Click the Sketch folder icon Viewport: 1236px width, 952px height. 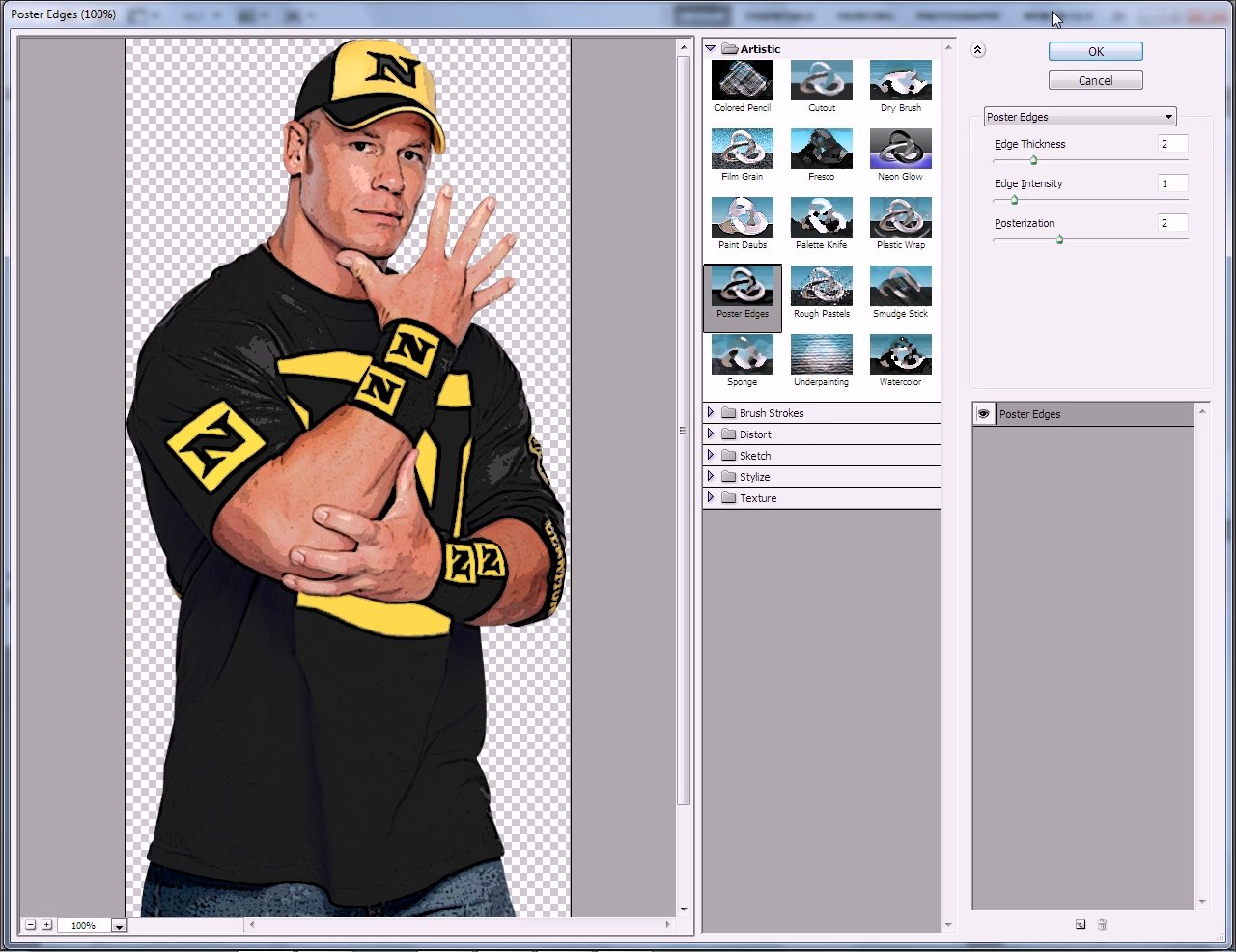729,455
